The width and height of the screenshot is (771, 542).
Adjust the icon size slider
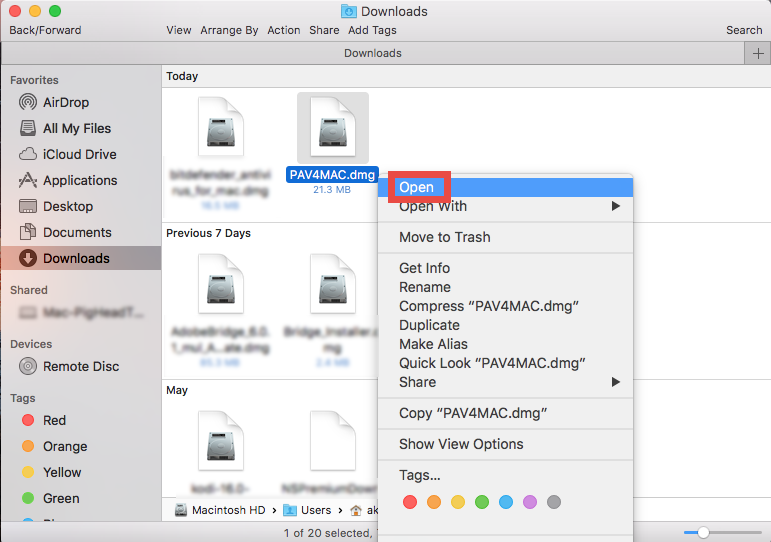[704, 532]
